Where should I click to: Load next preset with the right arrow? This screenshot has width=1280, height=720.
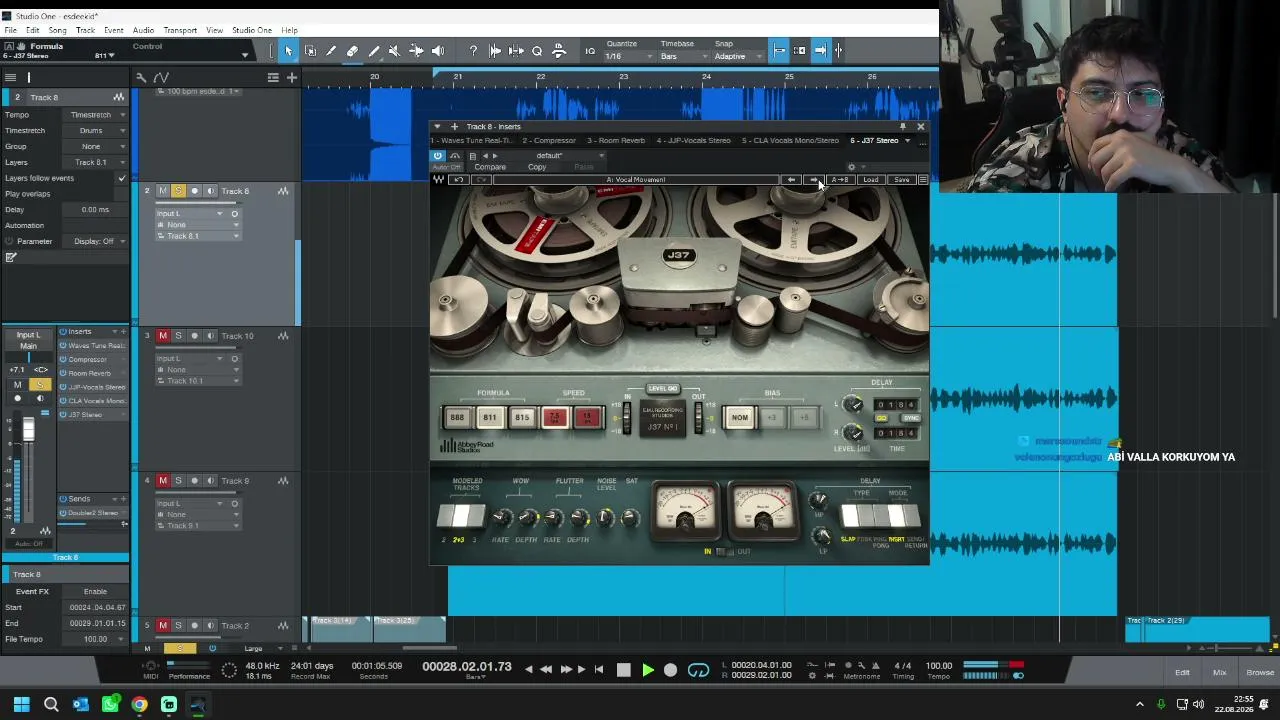point(813,180)
